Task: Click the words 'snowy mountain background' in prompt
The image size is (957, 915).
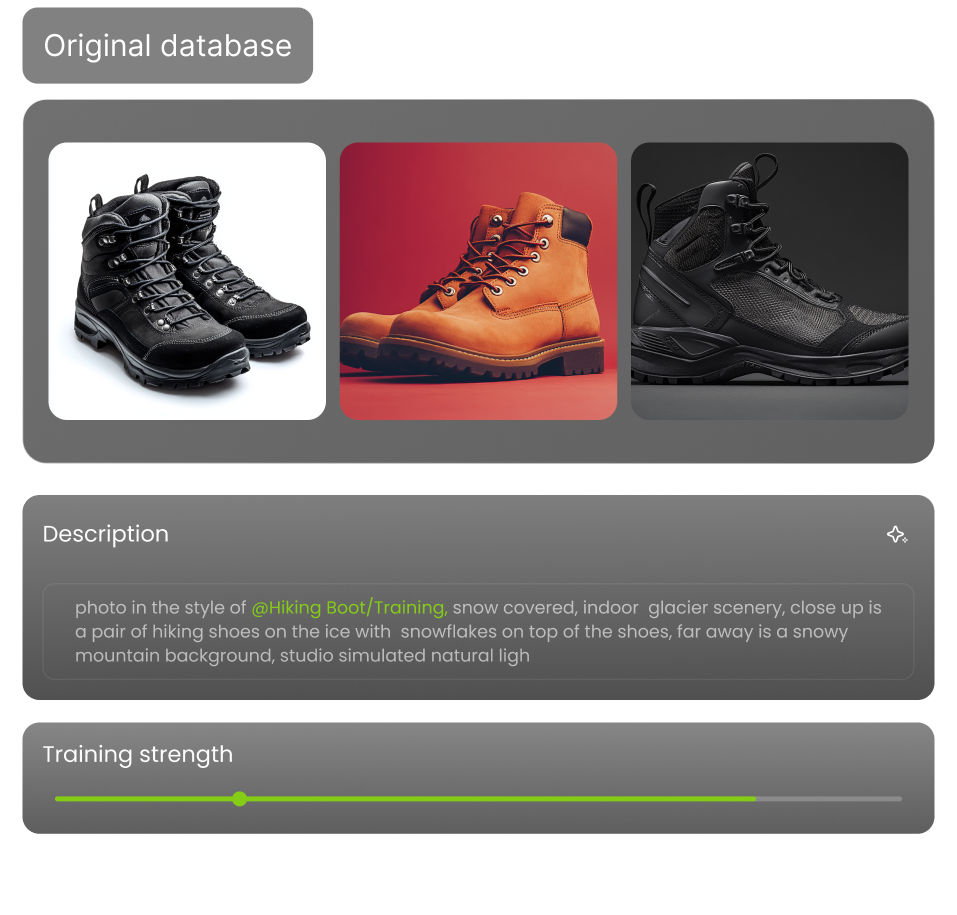Action: [x=461, y=643]
